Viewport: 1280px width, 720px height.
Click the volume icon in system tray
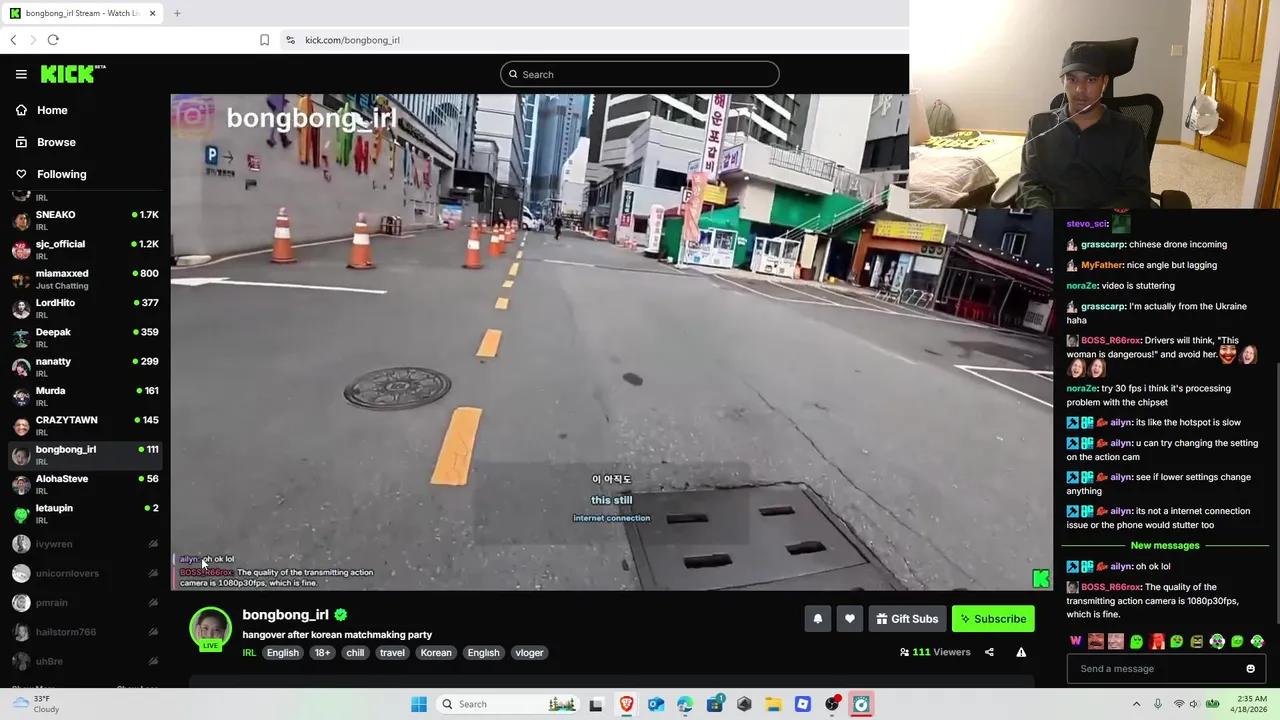[1195, 704]
